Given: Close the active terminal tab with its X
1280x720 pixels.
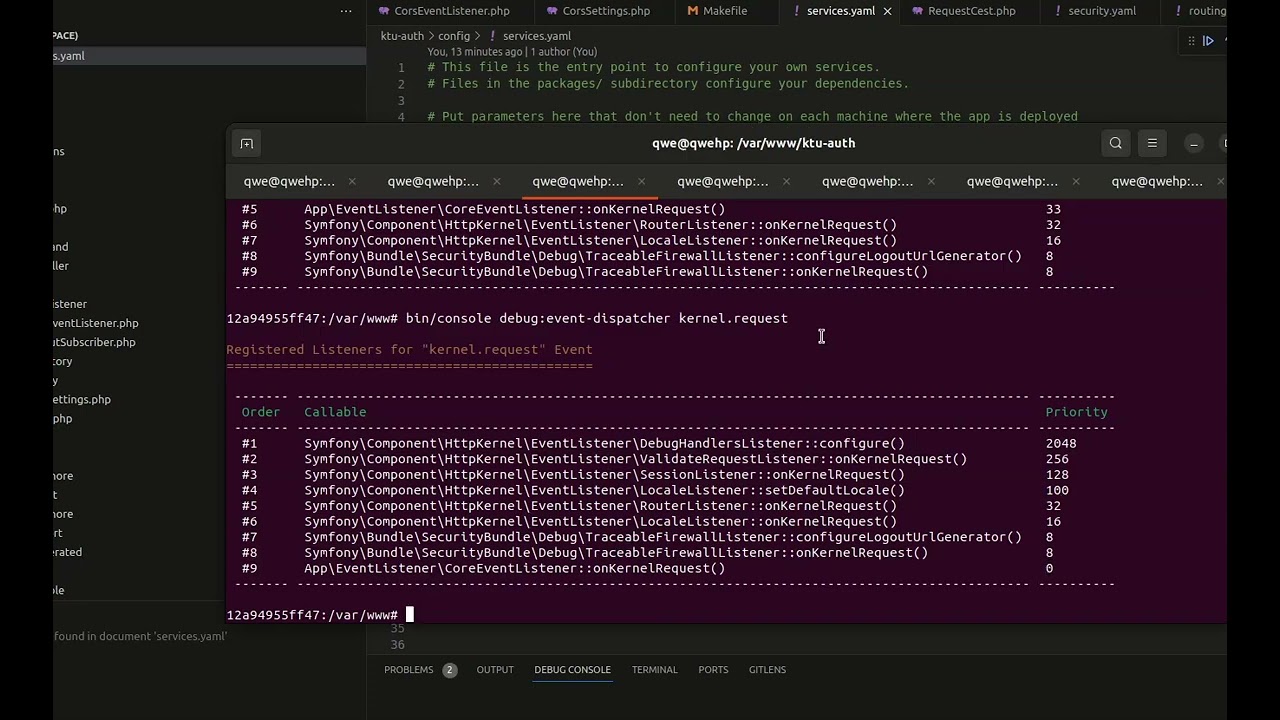Looking at the screenshot, I should click(641, 181).
